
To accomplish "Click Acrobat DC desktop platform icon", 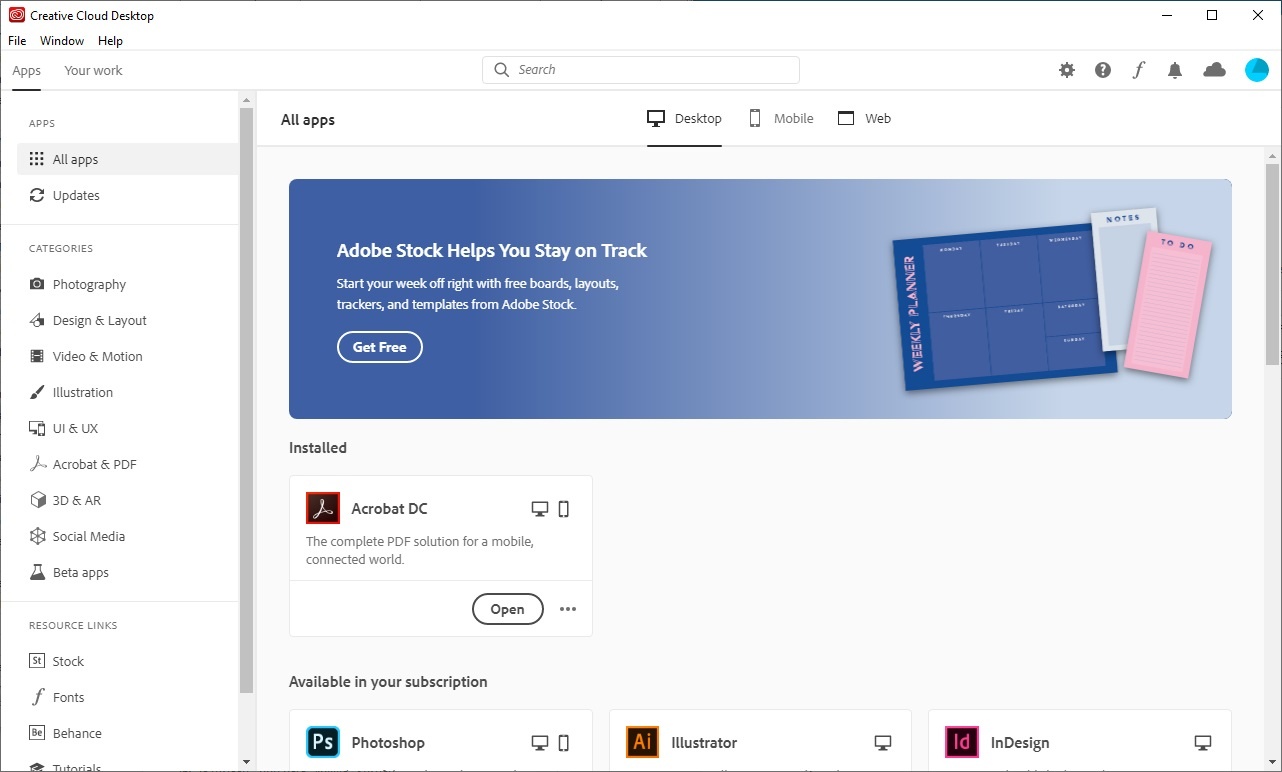I will click(540, 509).
